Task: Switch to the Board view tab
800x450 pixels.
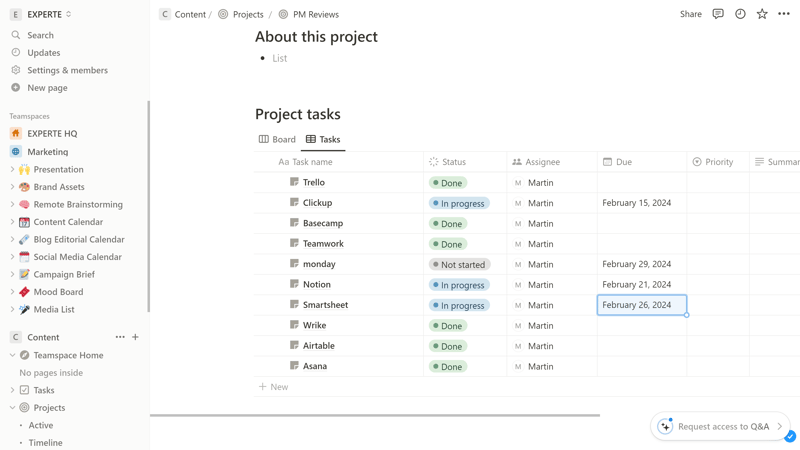Action: [x=277, y=139]
